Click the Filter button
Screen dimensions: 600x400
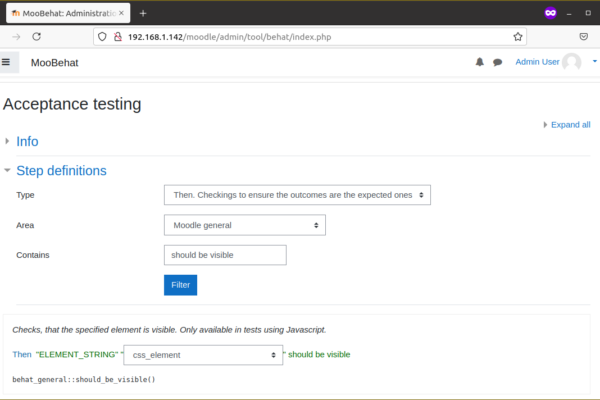180,285
